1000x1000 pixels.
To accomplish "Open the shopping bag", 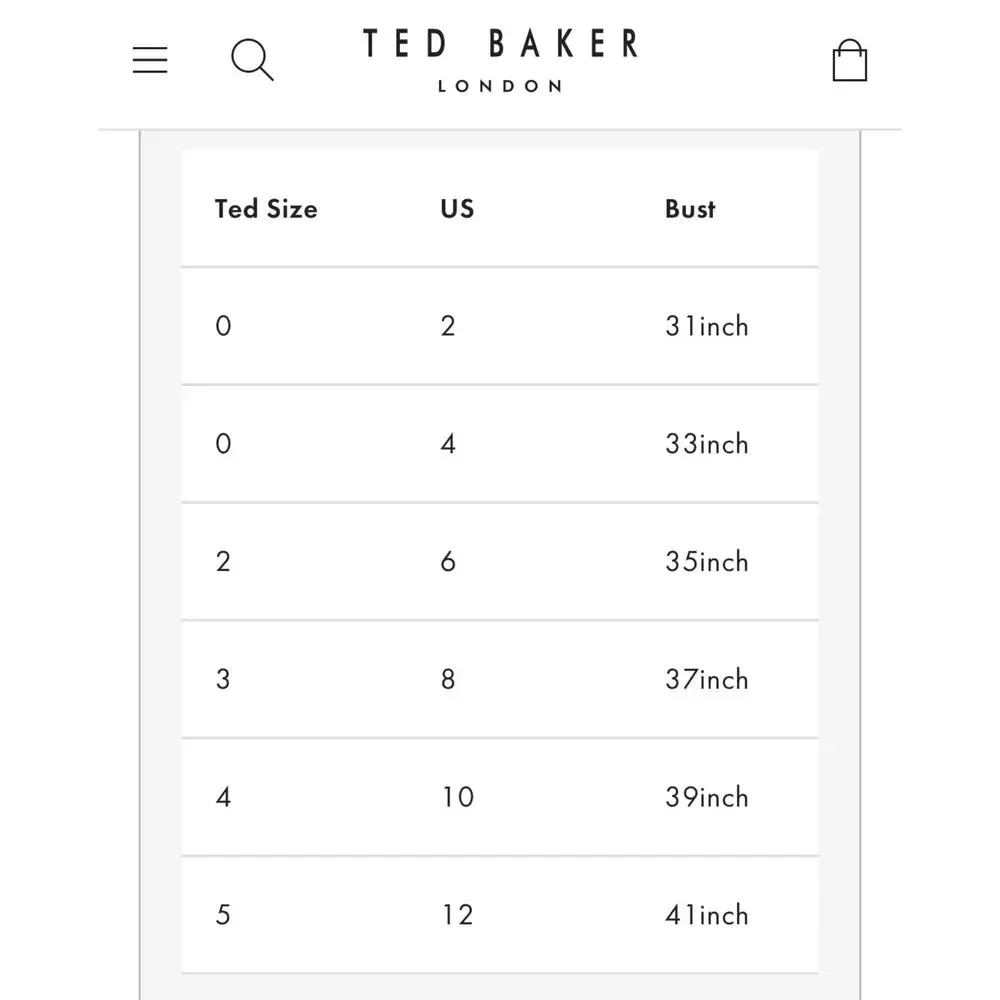I will (849, 60).
